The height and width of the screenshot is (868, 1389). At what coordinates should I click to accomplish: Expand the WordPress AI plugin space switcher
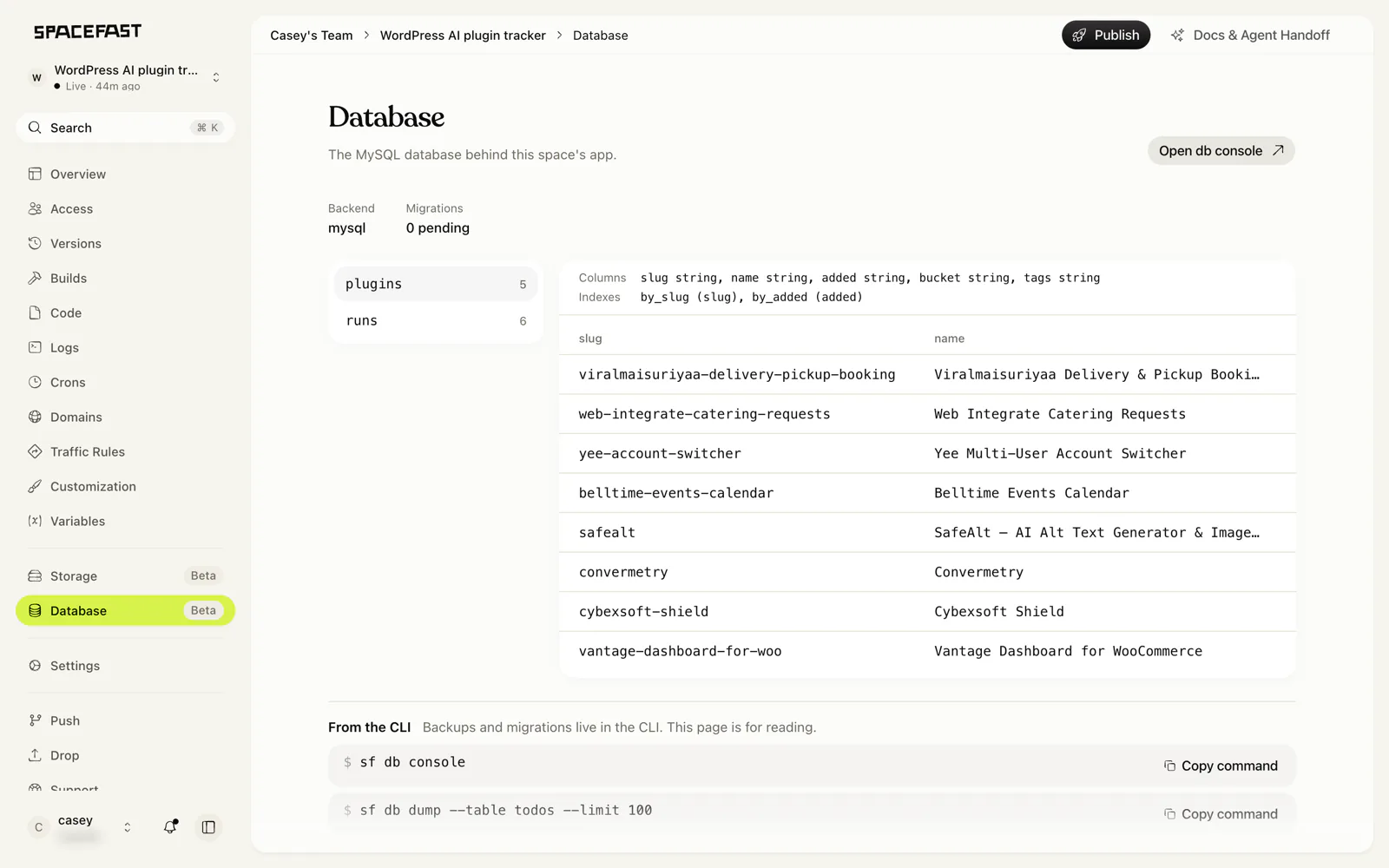pos(215,77)
